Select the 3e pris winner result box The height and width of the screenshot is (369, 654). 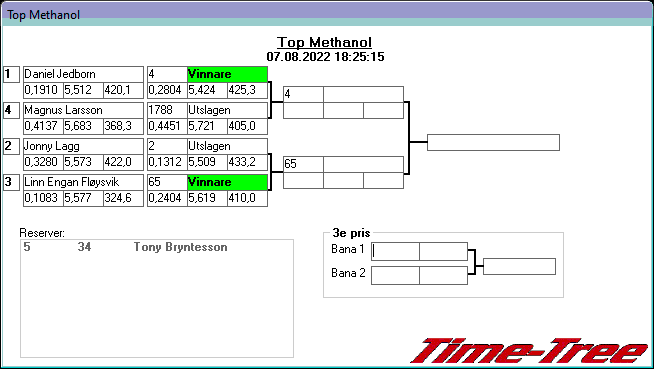pos(519,266)
